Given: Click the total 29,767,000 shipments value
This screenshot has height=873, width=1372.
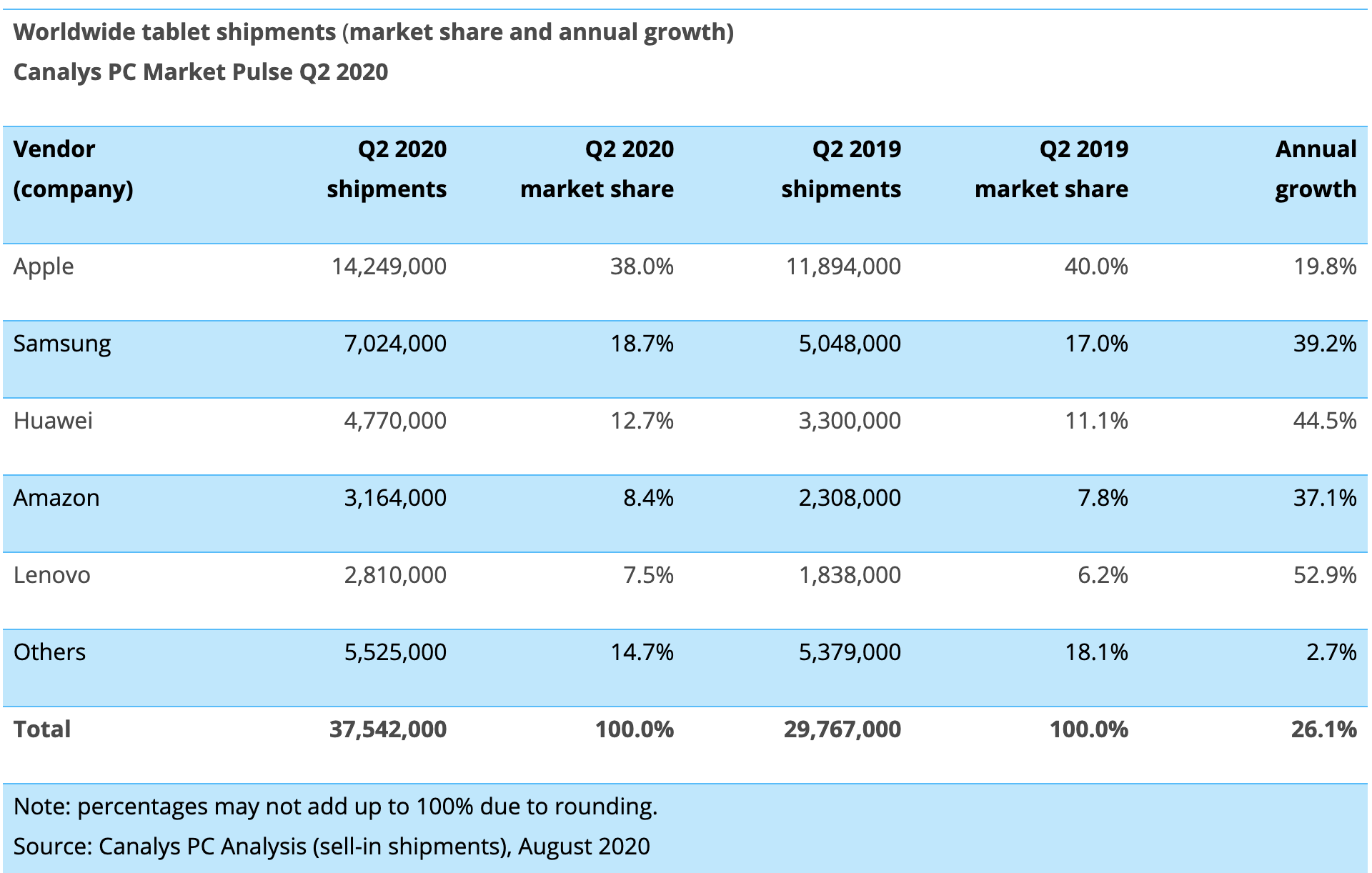Looking at the screenshot, I should point(842,729).
